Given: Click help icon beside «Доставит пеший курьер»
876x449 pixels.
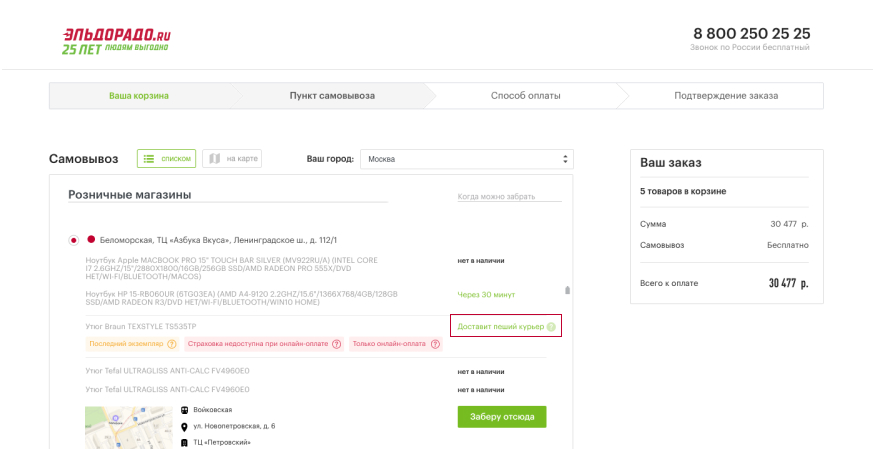Looking at the screenshot, I should point(551,327).
